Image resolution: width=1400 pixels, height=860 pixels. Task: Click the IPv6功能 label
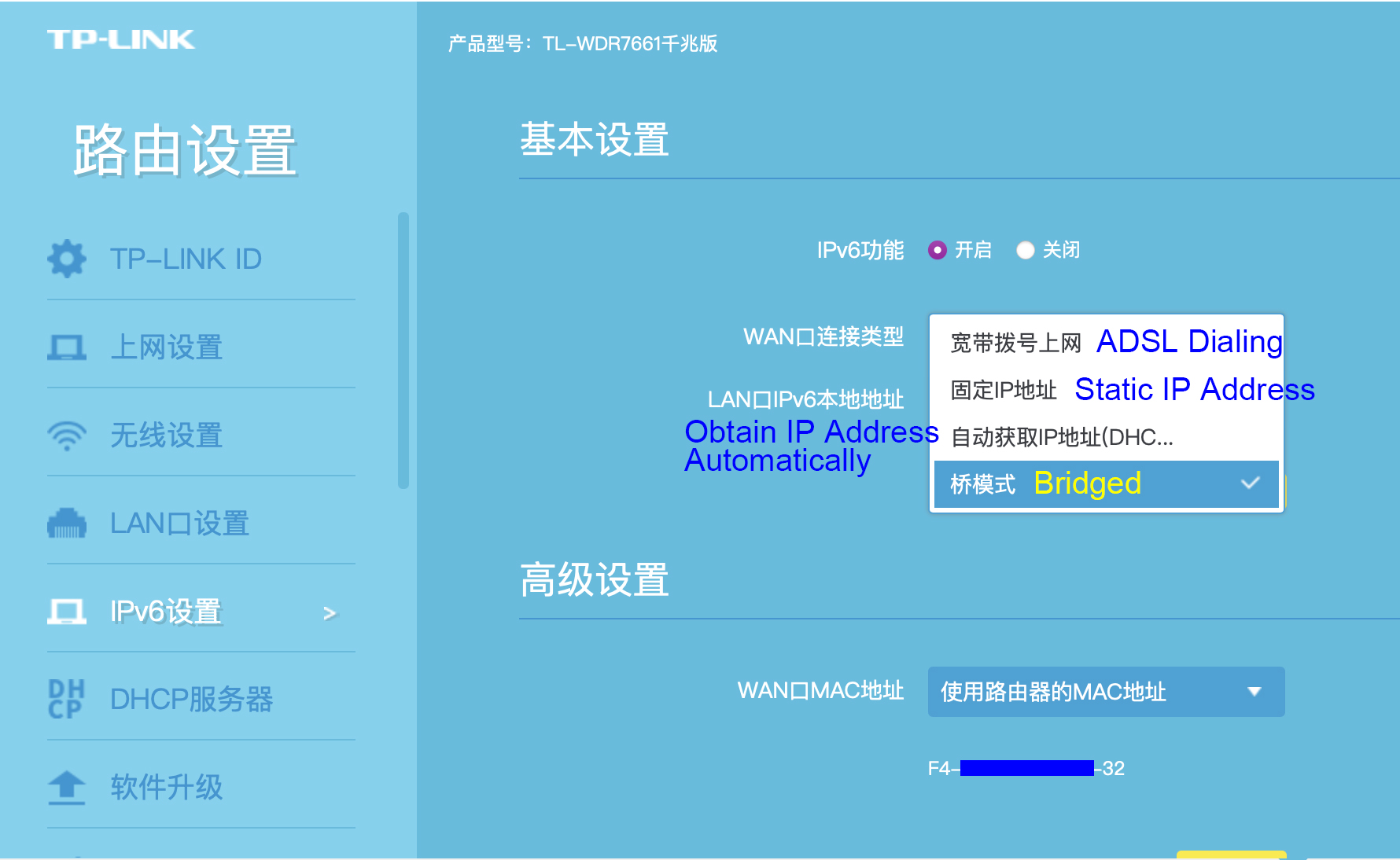tap(860, 250)
